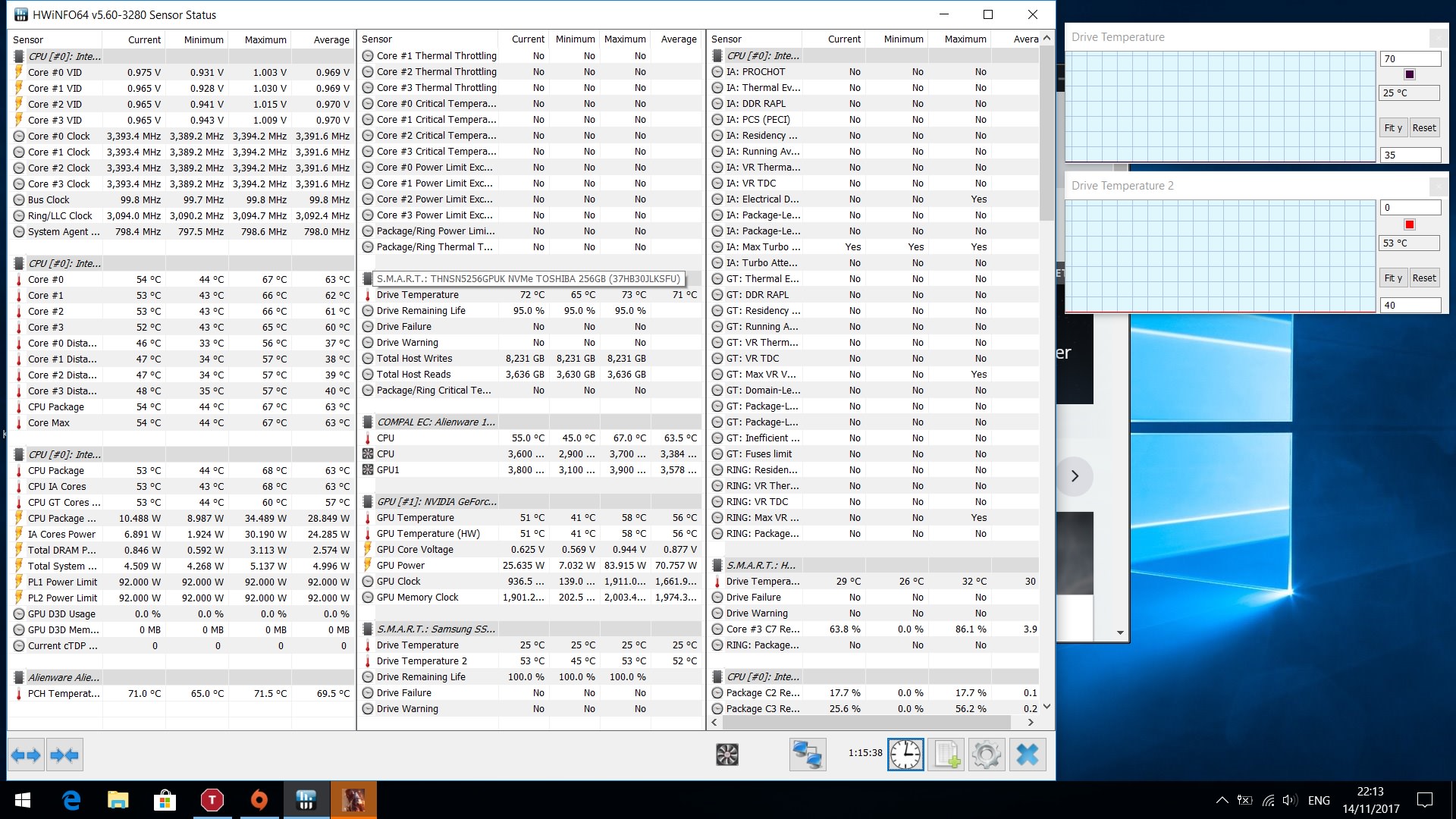
Task: Click the battery status tray icon
Action: (1244, 800)
